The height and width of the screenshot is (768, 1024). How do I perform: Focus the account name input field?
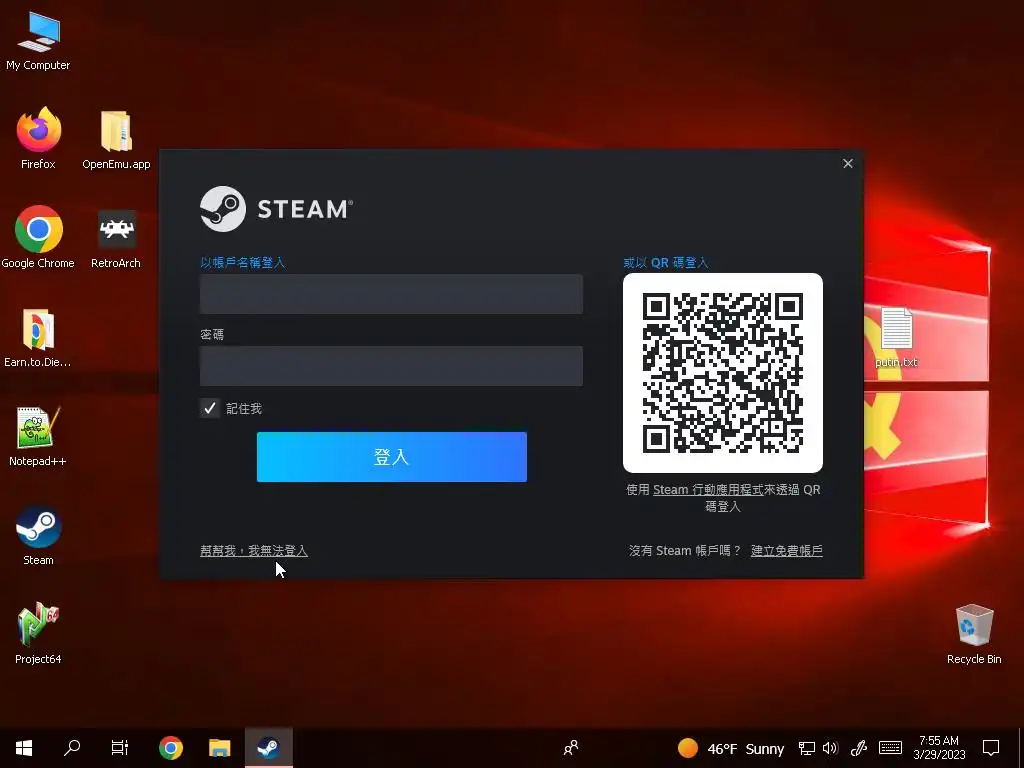391,294
